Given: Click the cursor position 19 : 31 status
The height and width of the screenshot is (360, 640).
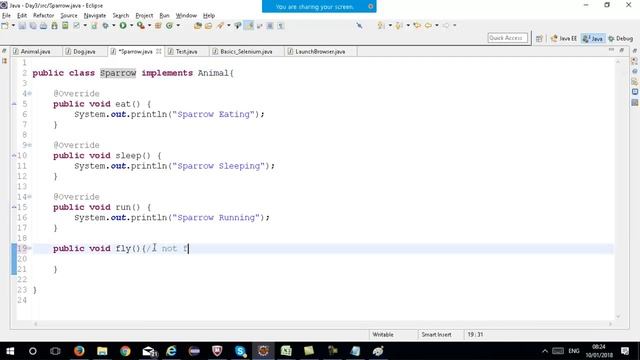Looking at the screenshot, I should point(475,335).
